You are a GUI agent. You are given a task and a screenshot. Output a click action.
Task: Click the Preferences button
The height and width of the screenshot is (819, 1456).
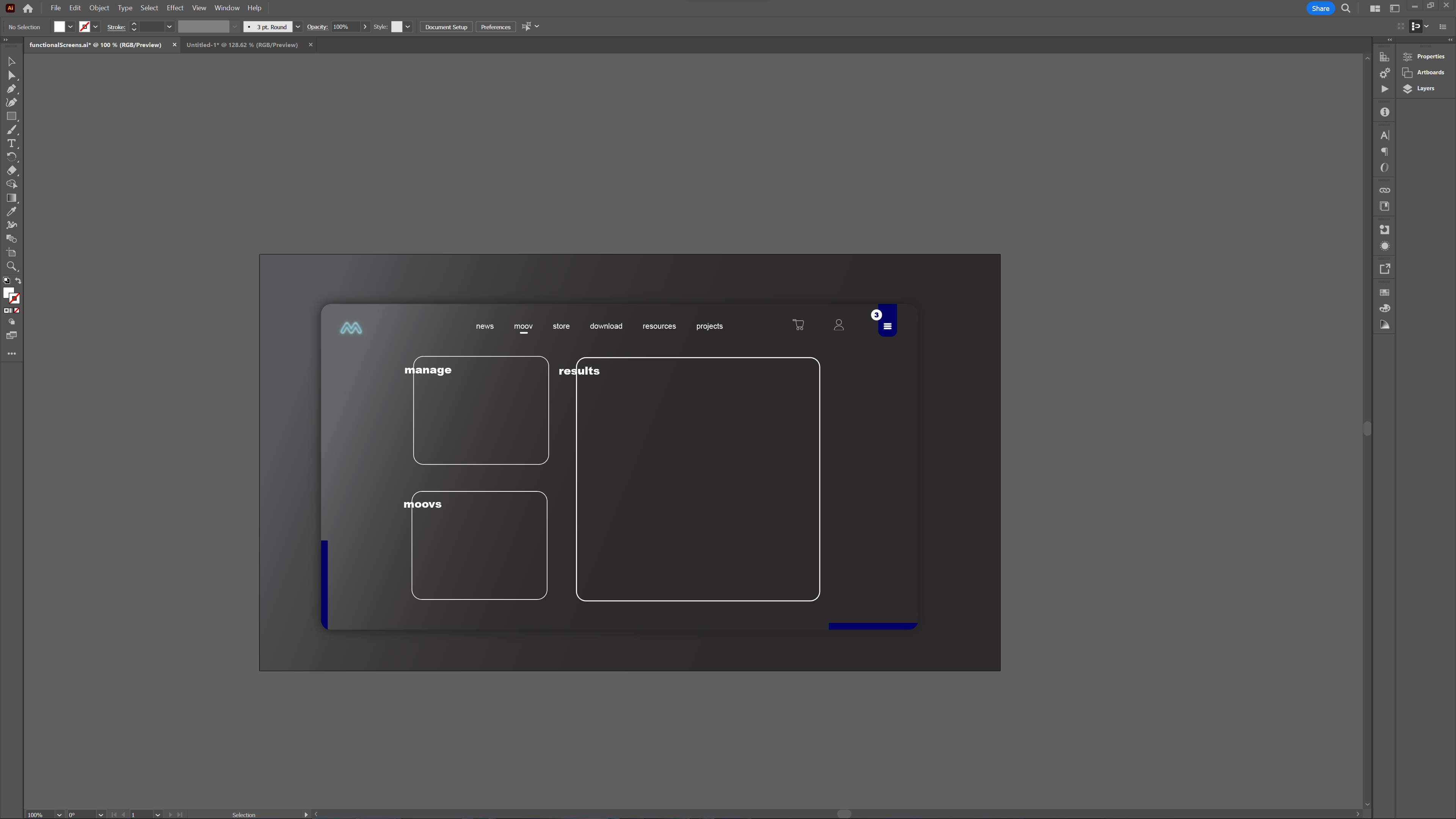(x=495, y=27)
